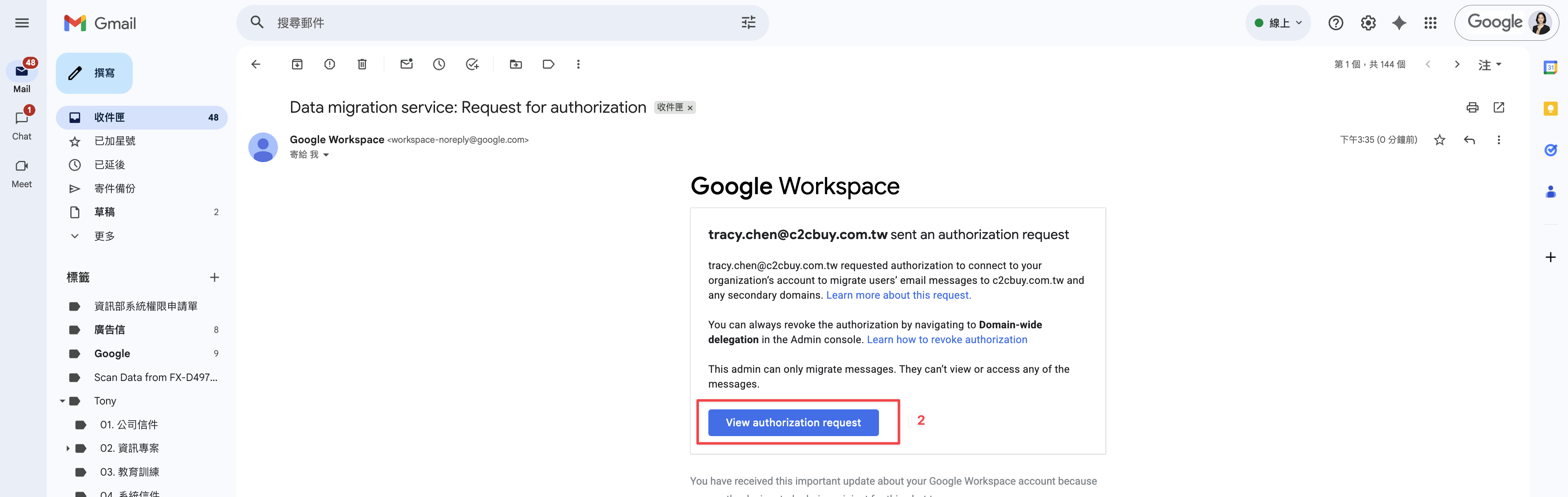Click the search magnifier icon

click(257, 23)
